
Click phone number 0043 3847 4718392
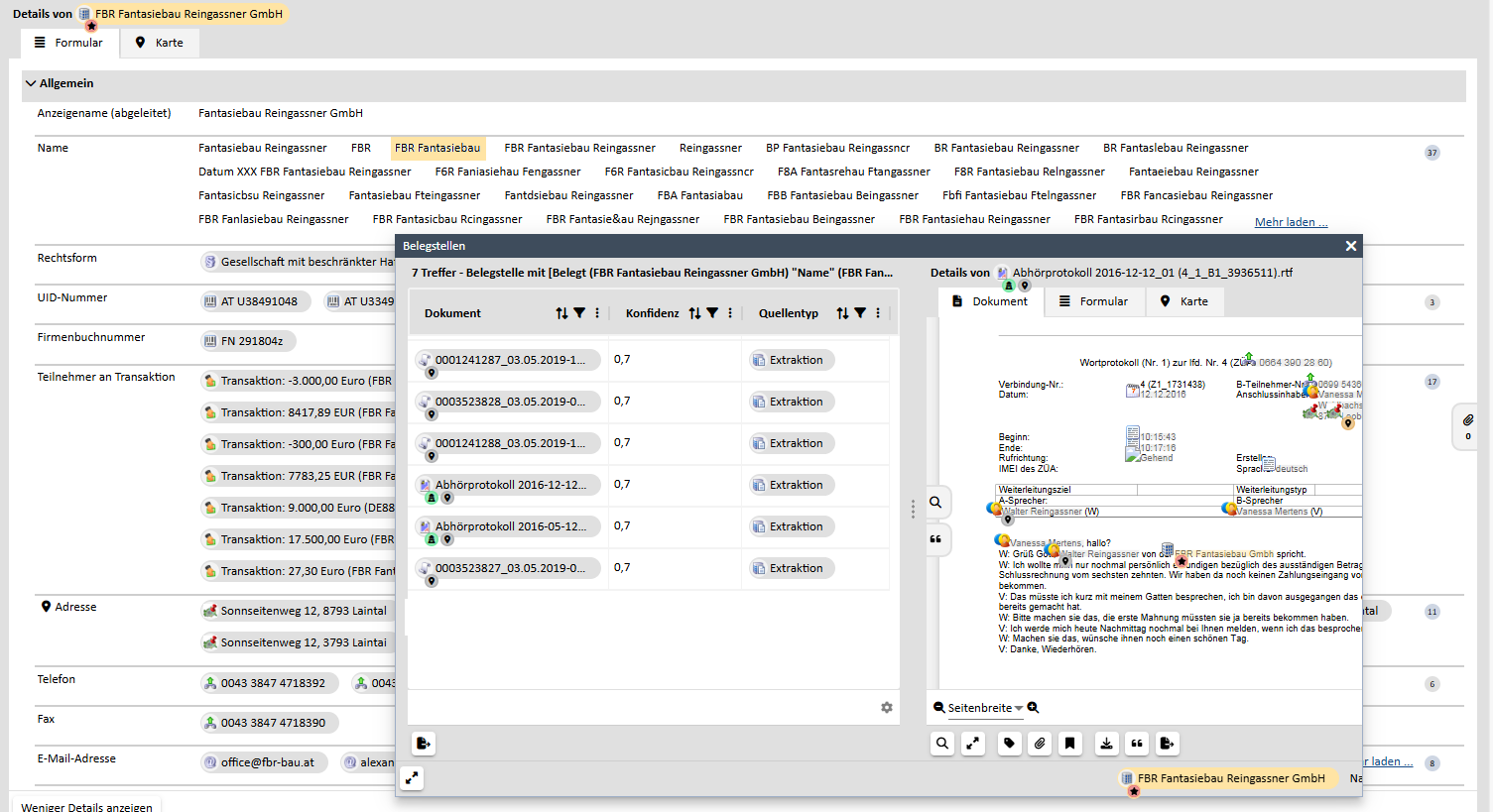(270, 683)
